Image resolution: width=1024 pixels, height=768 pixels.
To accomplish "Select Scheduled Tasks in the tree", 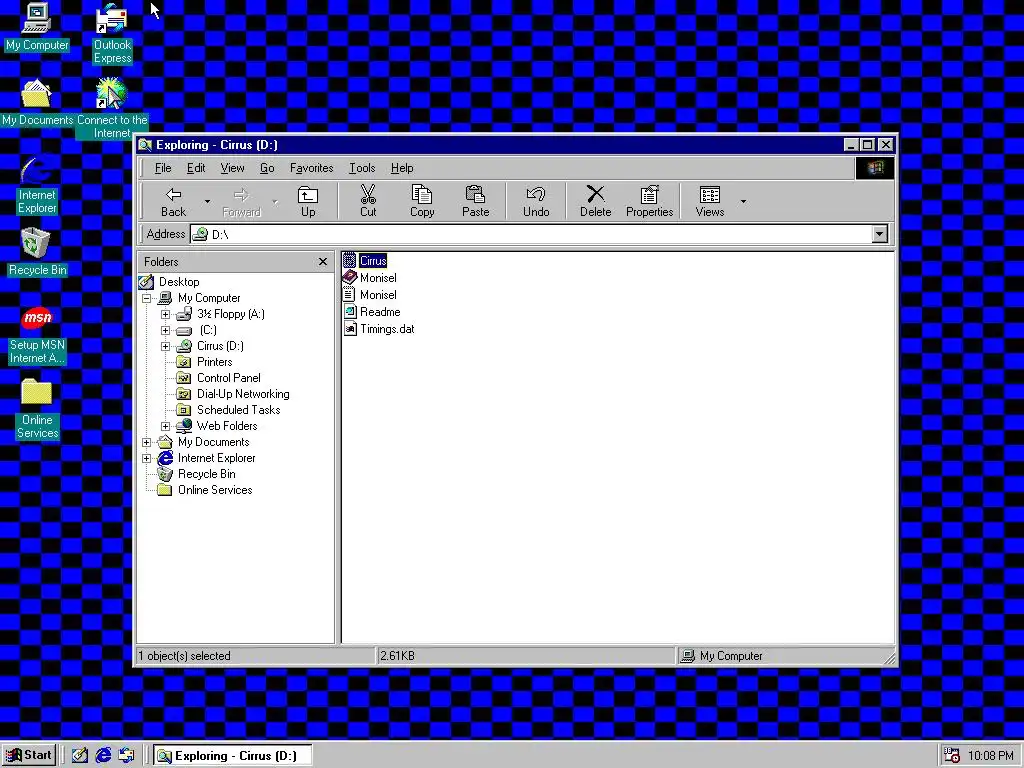I will pyautogui.click(x=238, y=410).
